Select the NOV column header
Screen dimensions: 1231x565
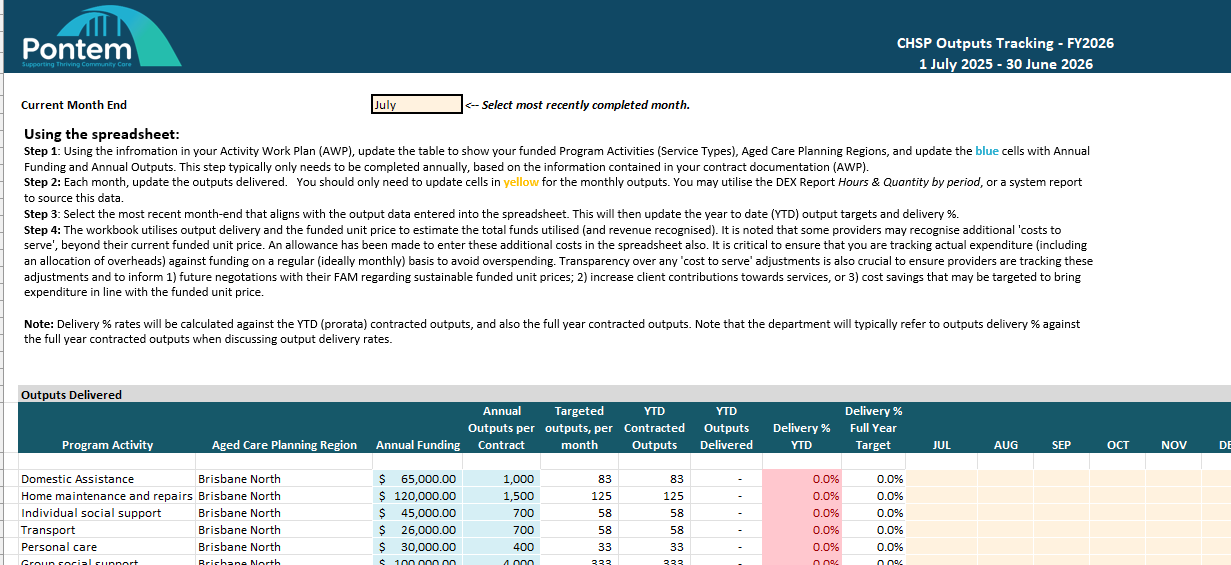point(1174,445)
